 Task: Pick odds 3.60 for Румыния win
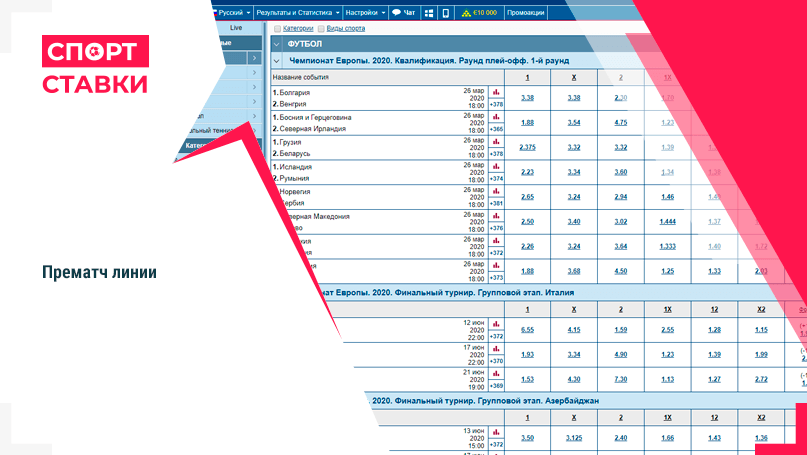click(x=621, y=172)
